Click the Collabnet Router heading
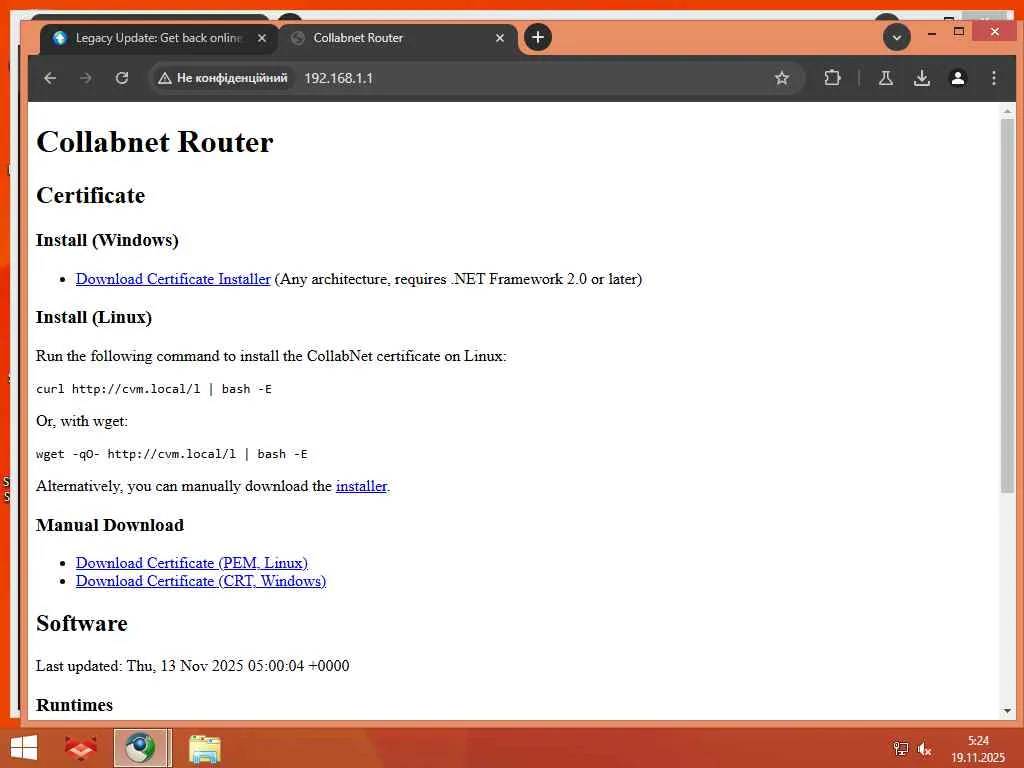1024x768 pixels. coord(155,142)
